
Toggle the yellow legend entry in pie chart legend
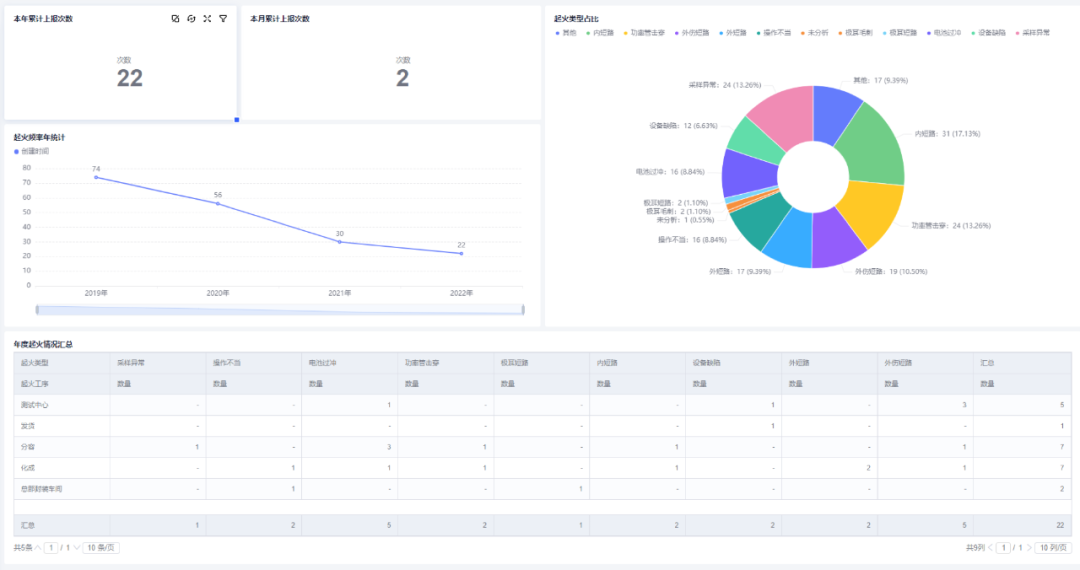(x=644, y=33)
